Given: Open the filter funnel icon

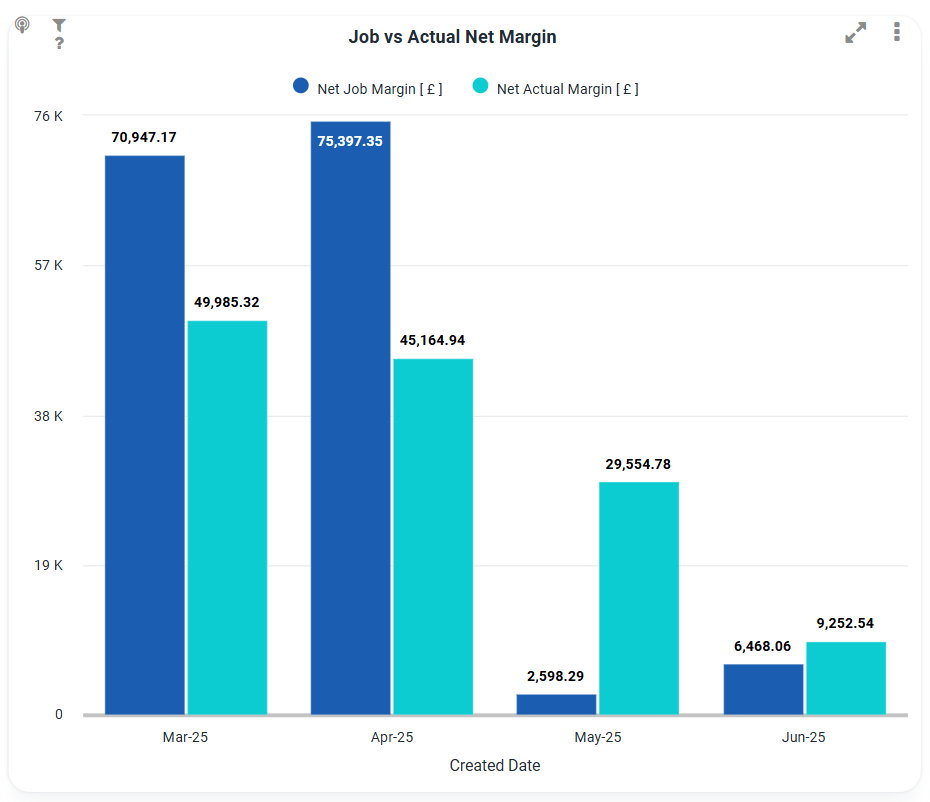Looking at the screenshot, I should point(59,25).
